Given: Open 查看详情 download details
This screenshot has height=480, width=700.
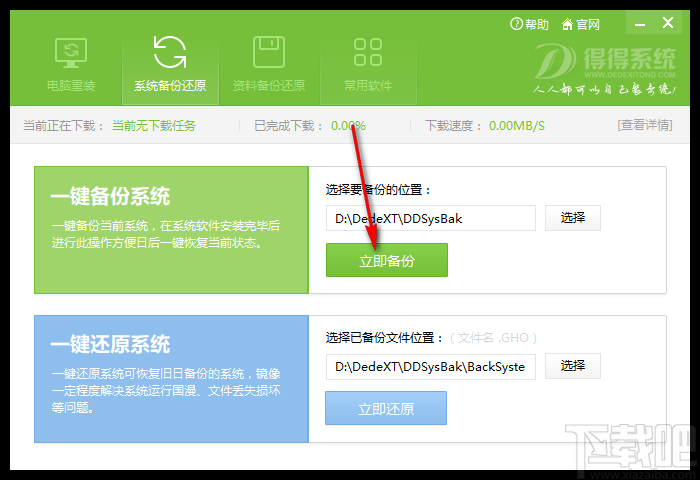Looking at the screenshot, I should click(645, 125).
